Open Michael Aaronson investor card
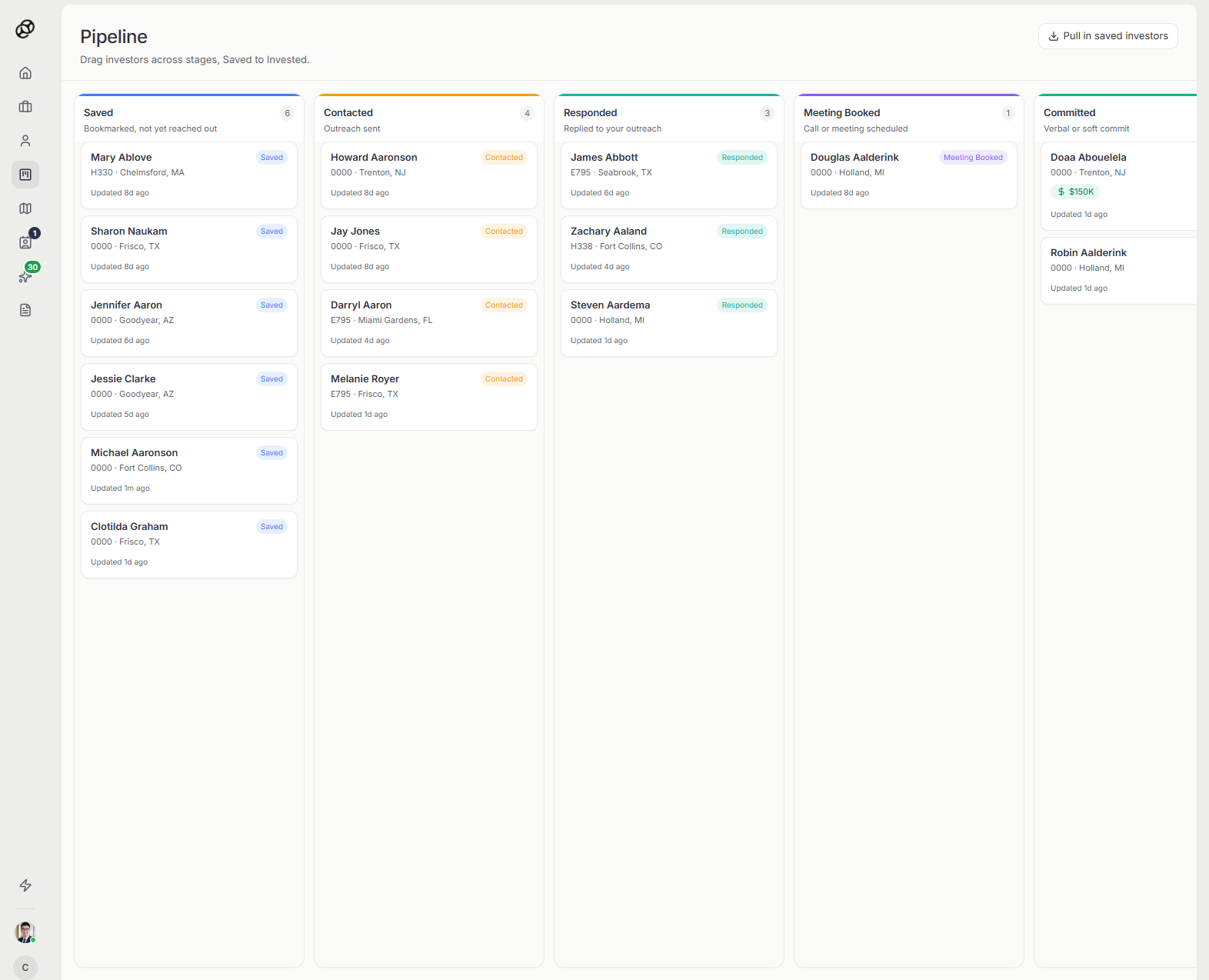The width and height of the screenshot is (1209, 980). tap(189, 471)
